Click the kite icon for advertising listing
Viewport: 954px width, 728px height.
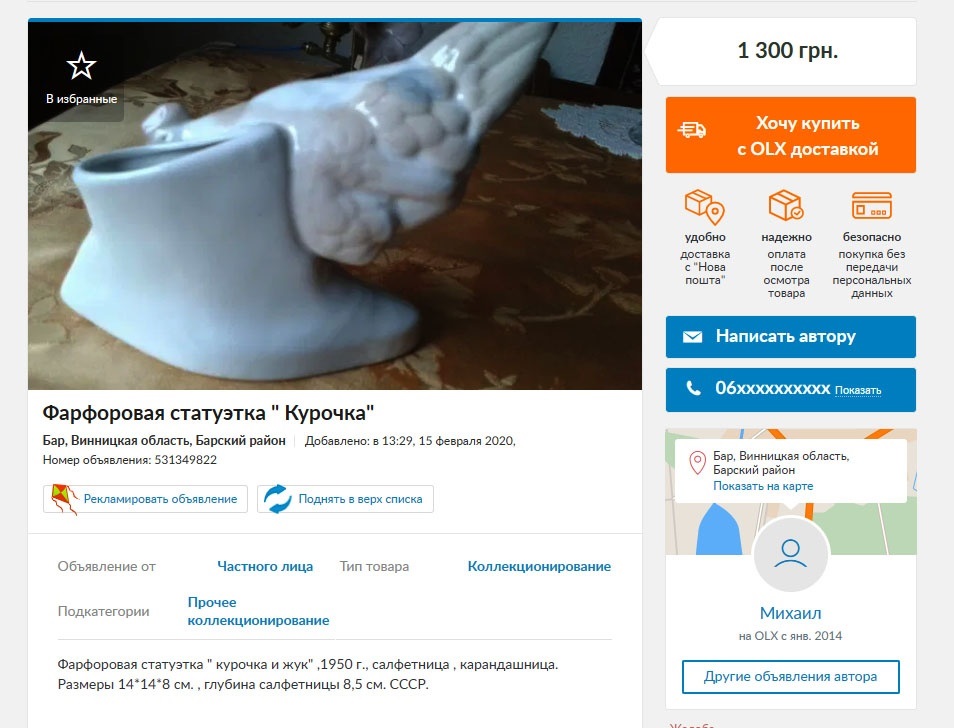(x=64, y=499)
